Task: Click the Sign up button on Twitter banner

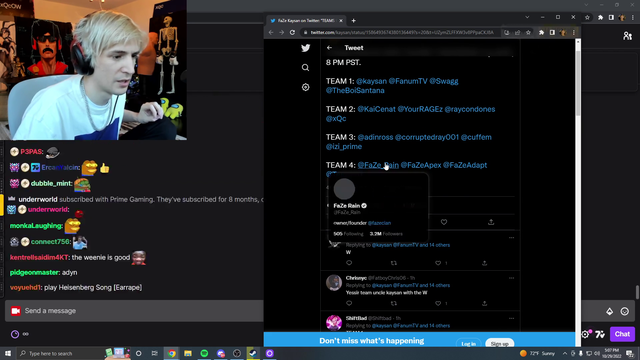Action: pos(500,344)
